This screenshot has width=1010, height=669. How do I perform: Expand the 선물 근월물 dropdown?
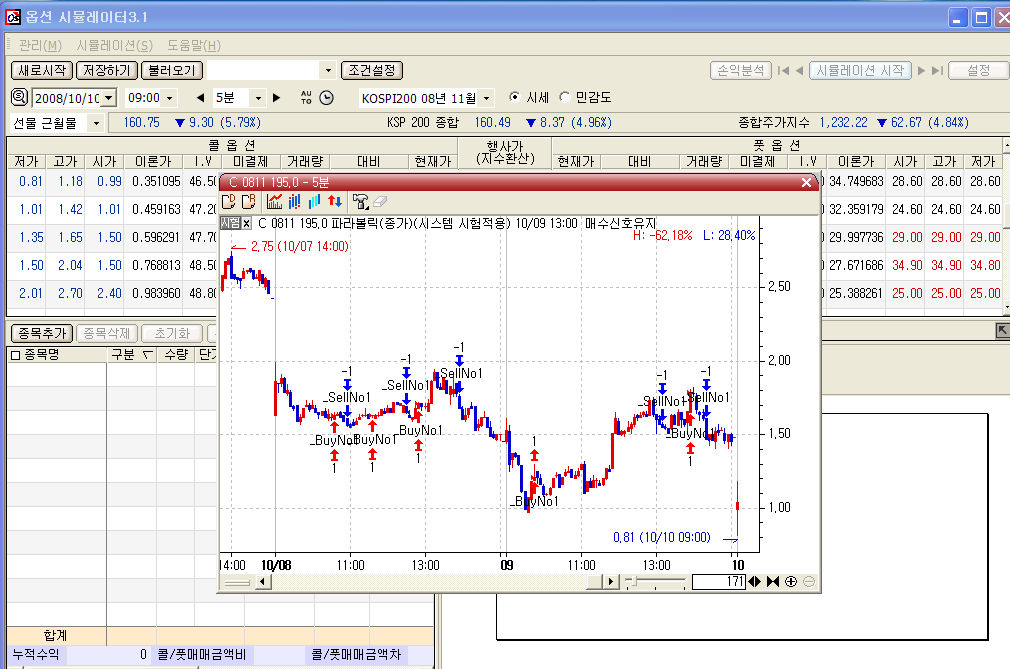tap(96, 122)
